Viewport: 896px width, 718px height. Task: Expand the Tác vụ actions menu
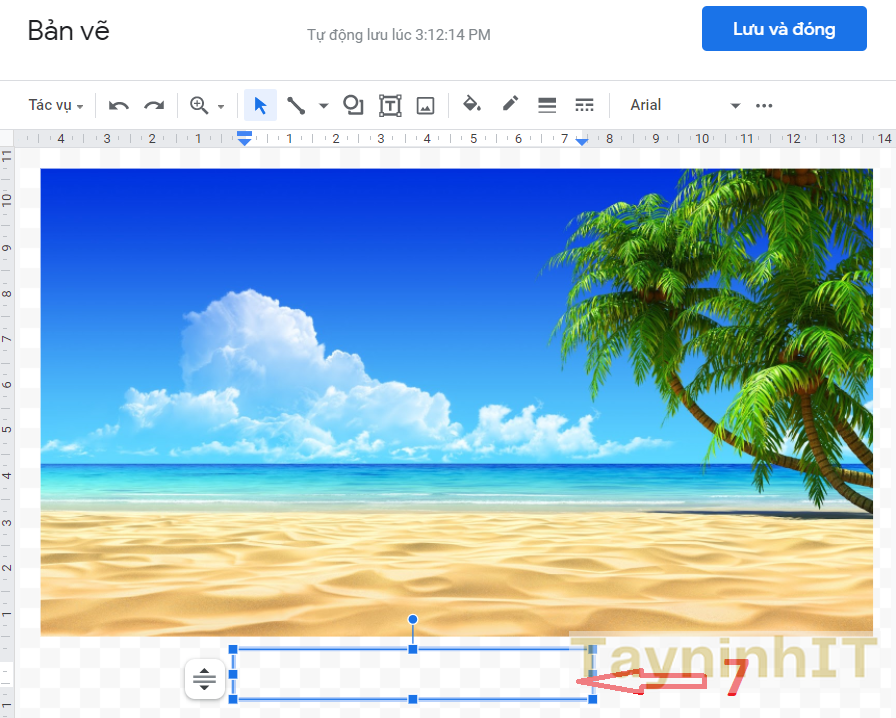(x=56, y=105)
